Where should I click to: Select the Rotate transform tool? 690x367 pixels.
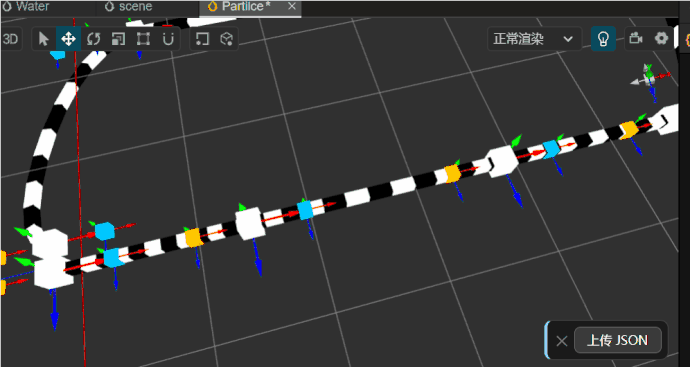[x=93, y=39]
